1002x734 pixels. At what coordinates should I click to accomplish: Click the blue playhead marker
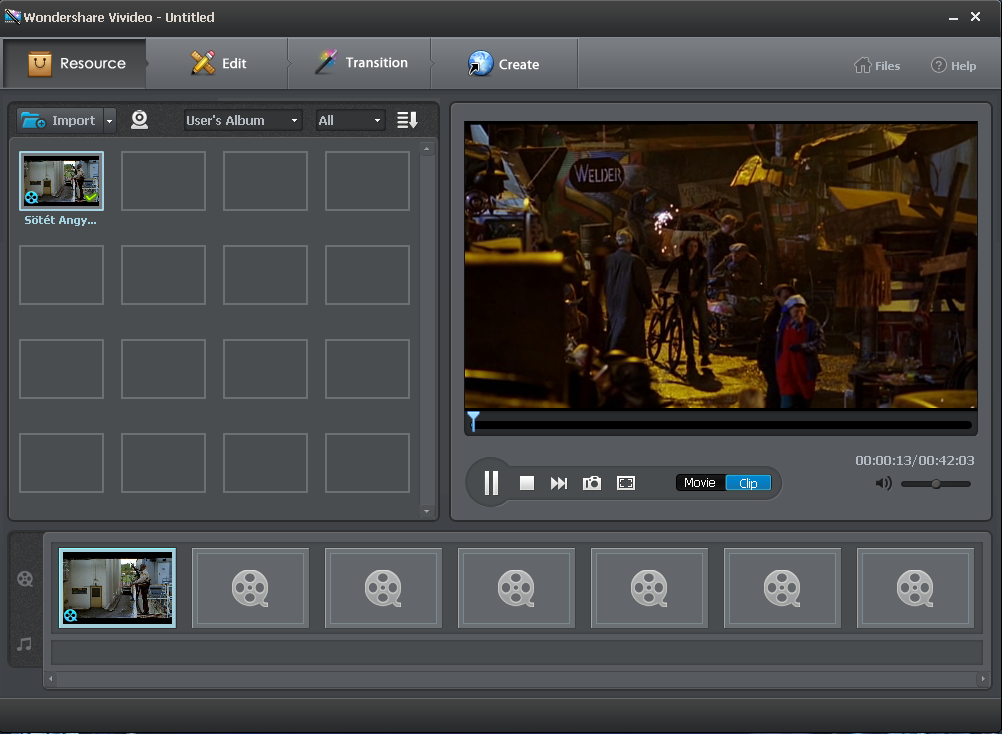pos(473,422)
